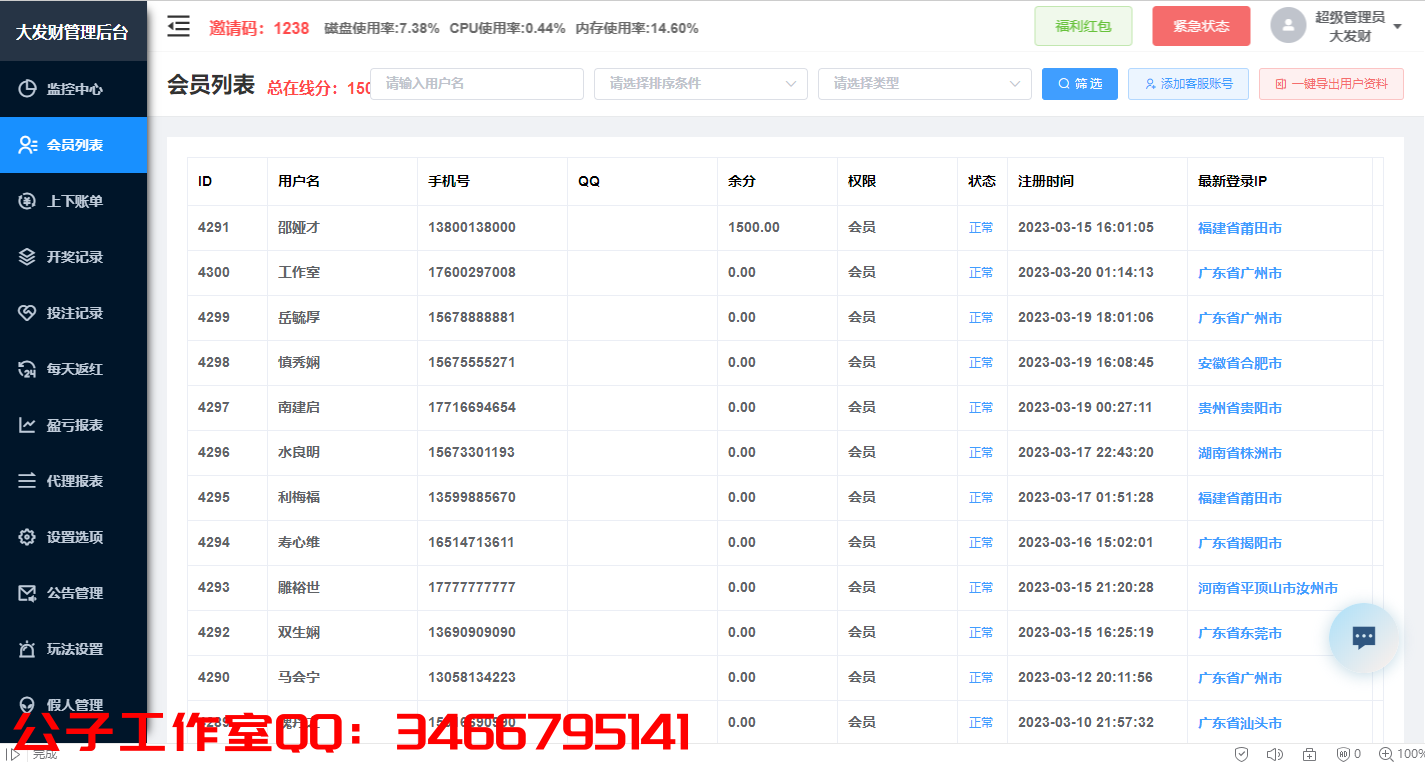Viewport: 1425px width, 762px height.
Task: Click the 盈亏报表 chart icon
Action: pyautogui.click(x=28, y=425)
